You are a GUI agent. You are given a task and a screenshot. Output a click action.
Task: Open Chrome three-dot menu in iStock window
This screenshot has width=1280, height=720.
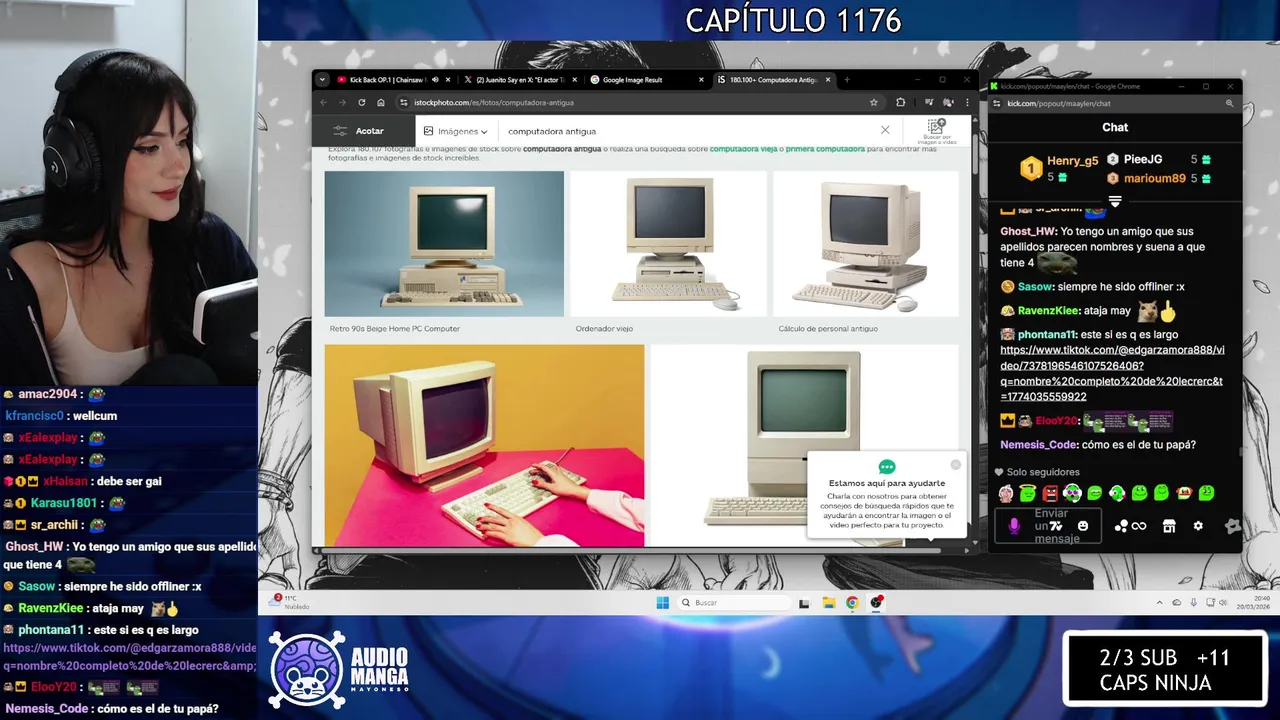966,102
